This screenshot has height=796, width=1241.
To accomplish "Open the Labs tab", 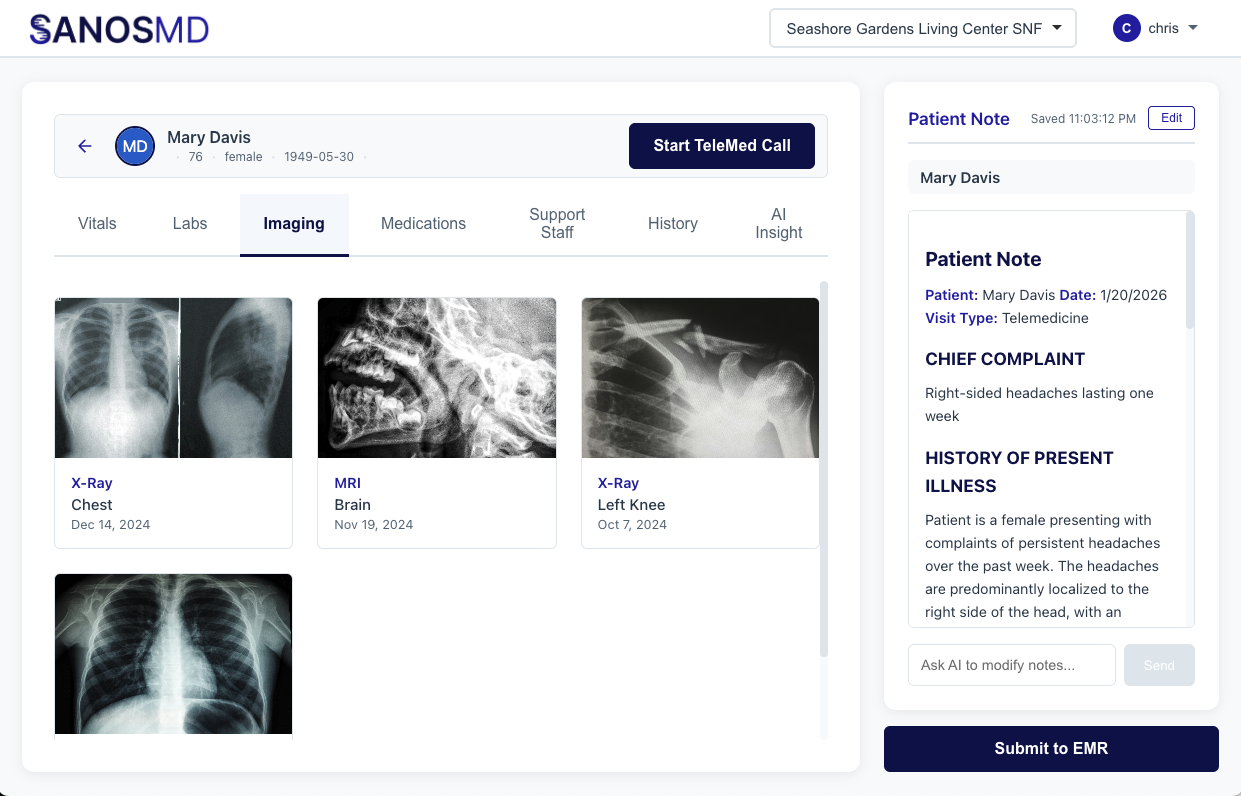I will (190, 224).
